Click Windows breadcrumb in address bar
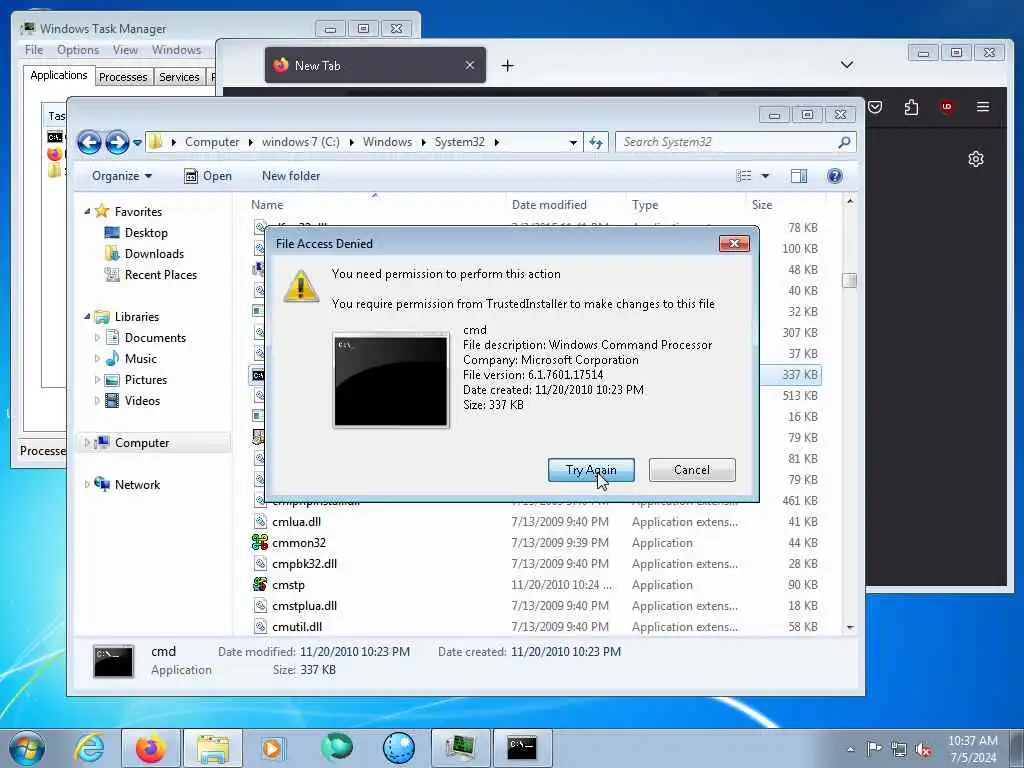Image resolution: width=1024 pixels, height=768 pixels. coord(387,142)
